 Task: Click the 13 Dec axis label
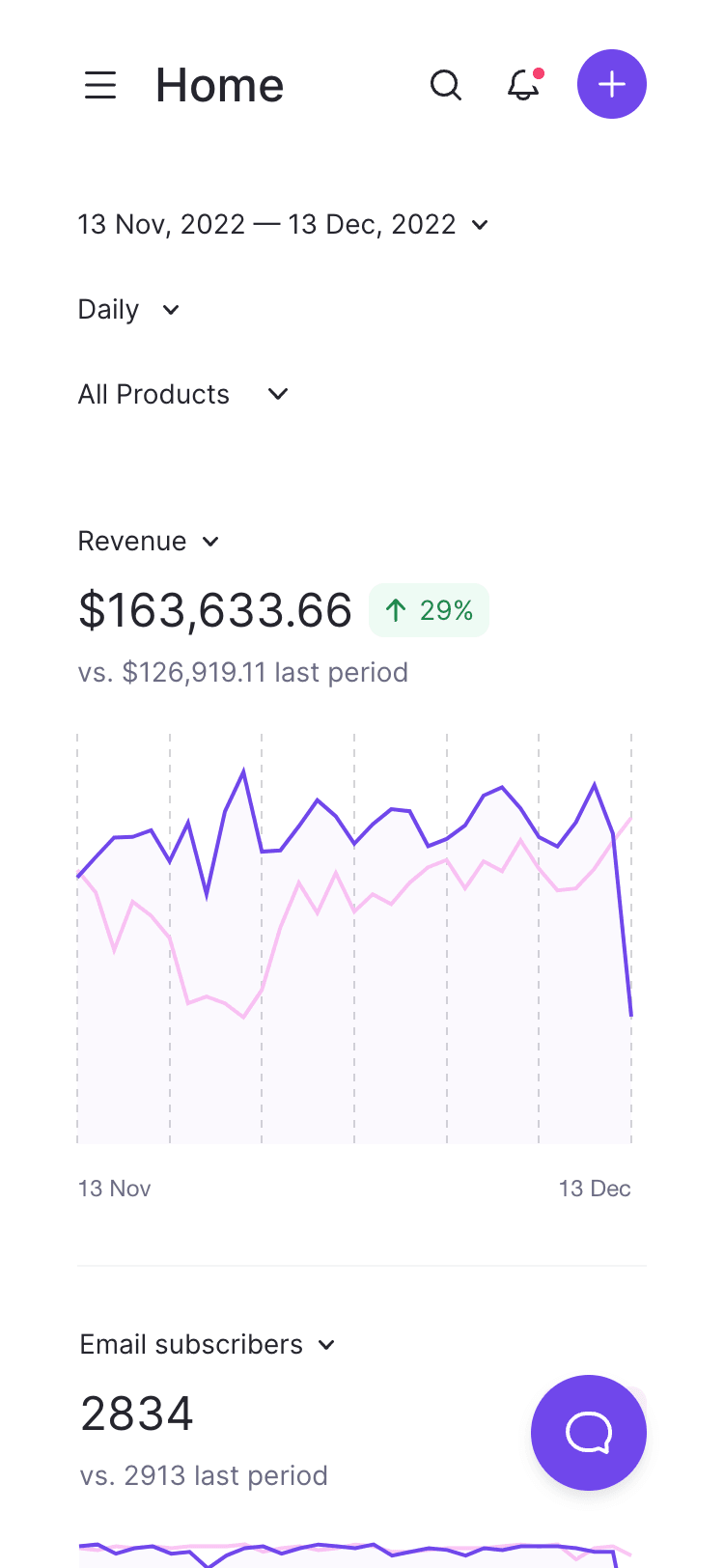tap(595, 1189)
